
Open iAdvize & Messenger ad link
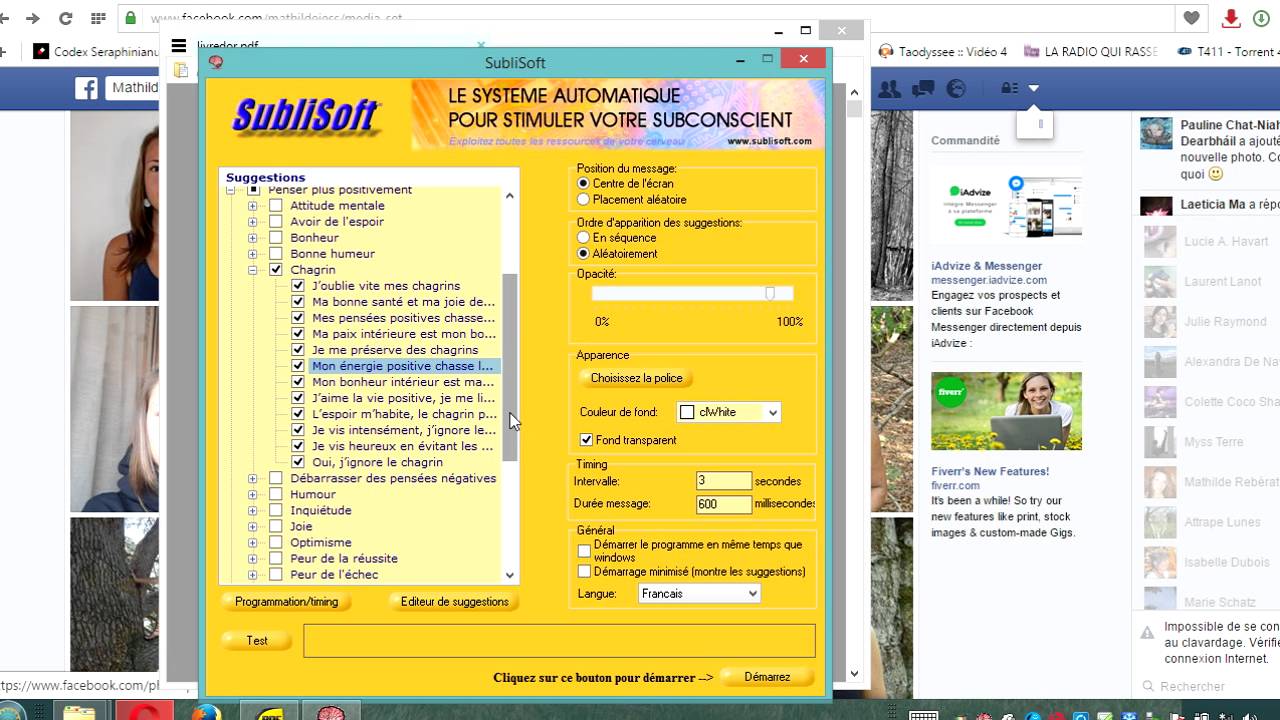click(986, 266)
